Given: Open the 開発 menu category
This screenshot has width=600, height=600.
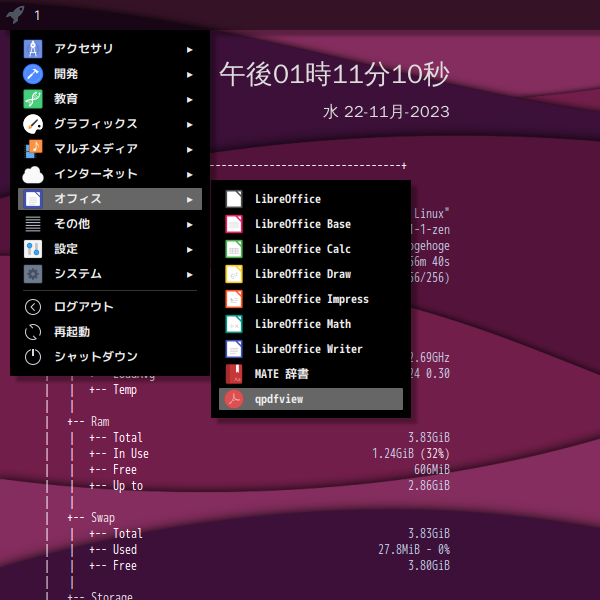Looking at the screenshot, I should pos(110,74).
